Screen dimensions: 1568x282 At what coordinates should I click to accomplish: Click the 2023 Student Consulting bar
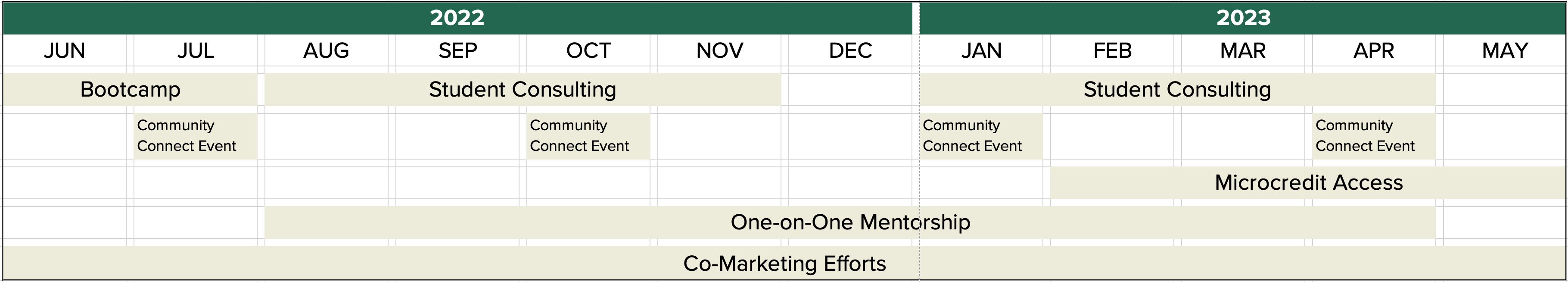1177,90
